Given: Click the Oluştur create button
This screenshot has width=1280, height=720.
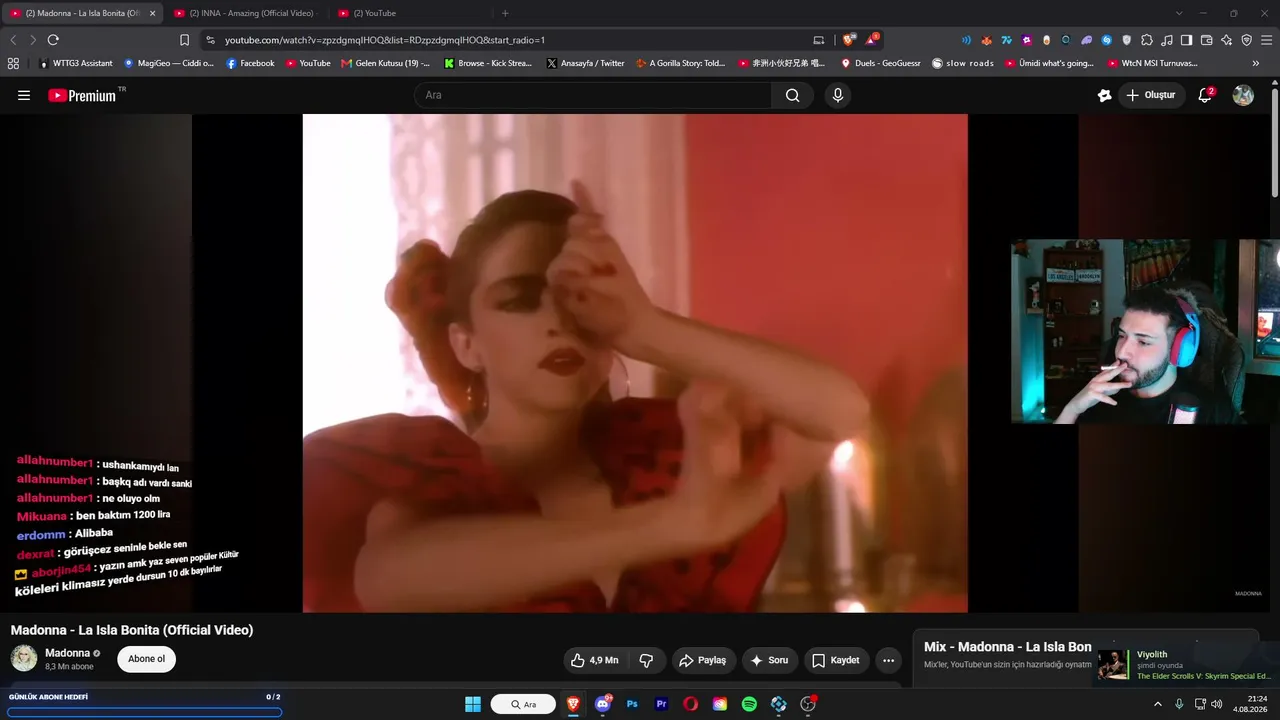Looking at the screenshot, I should click(x=1151, y=95).
